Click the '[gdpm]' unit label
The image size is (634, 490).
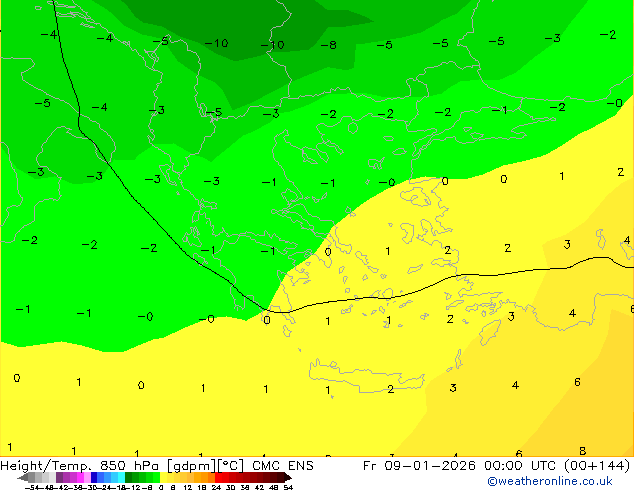click(191, 466)
